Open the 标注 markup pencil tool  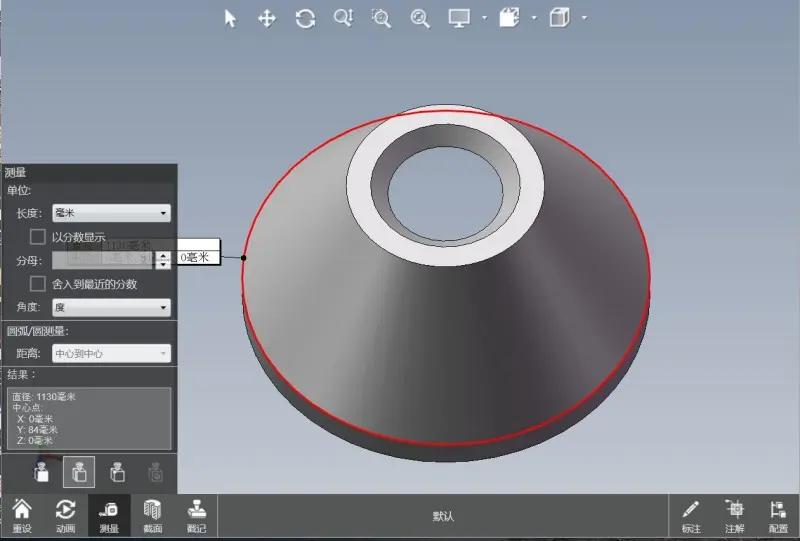691,516
